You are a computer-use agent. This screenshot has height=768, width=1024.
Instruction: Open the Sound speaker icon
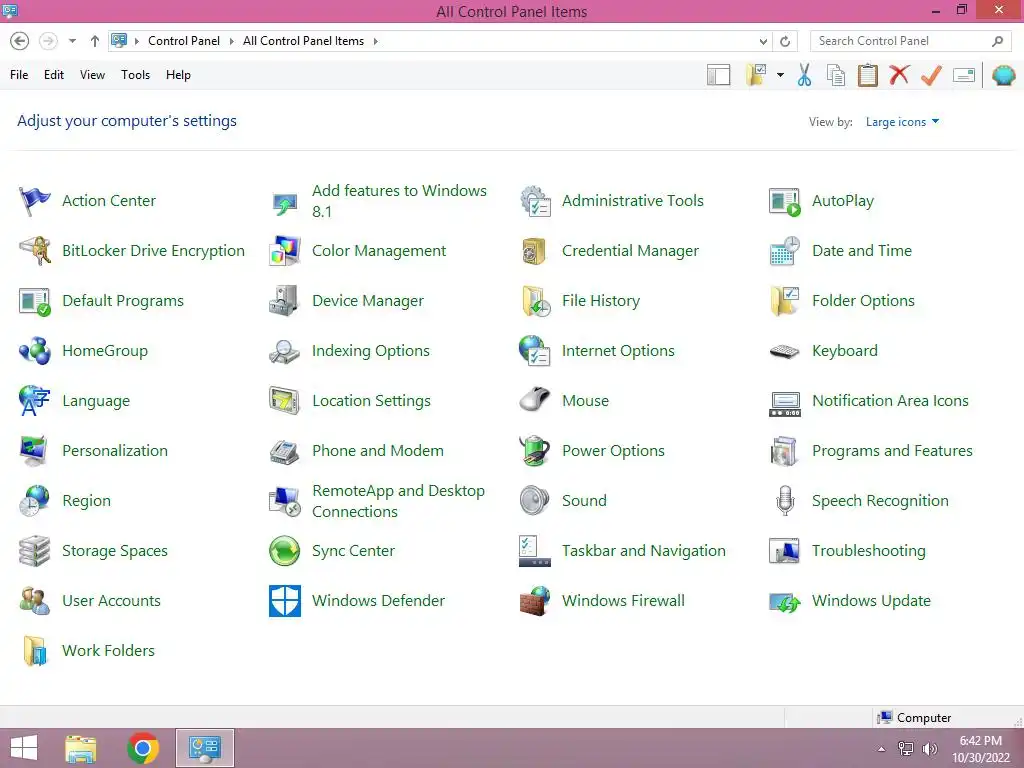tap(535, 501)
